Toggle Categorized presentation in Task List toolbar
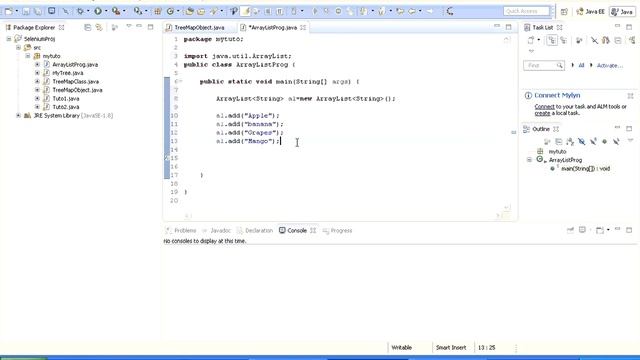This screenshot has height=360, width=640. click(x=552, y=40)
